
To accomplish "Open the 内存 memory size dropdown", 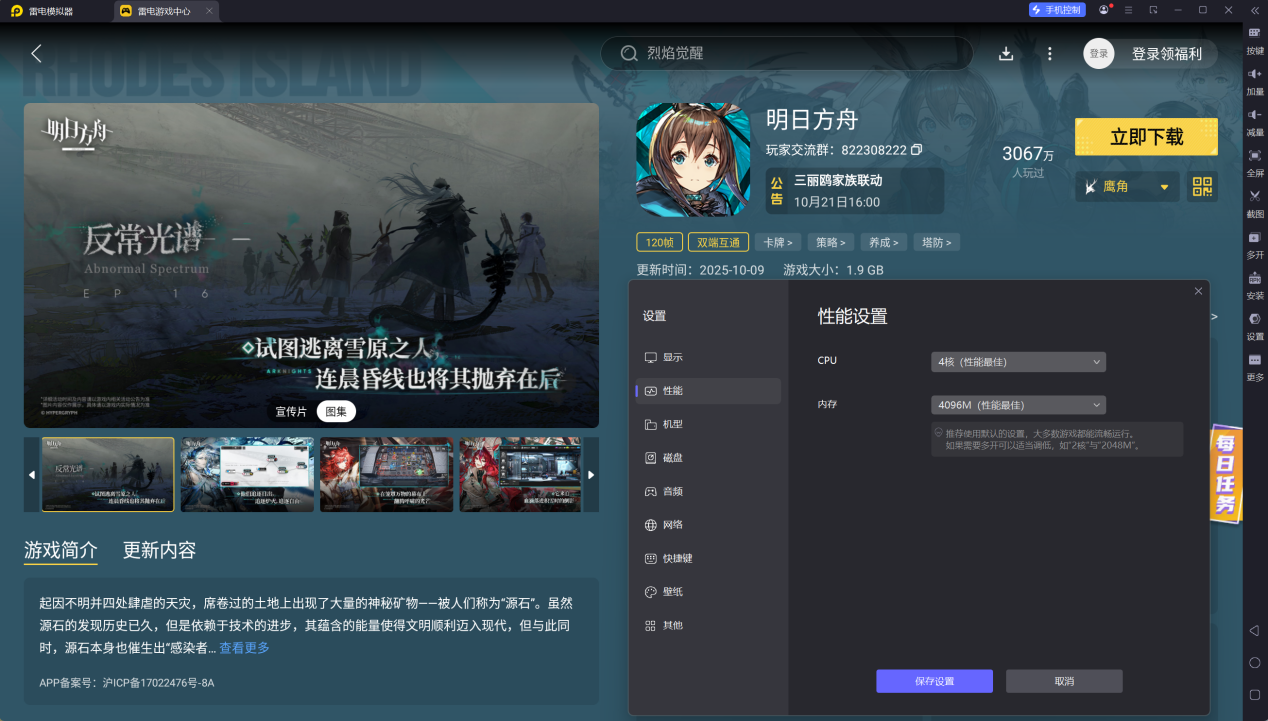I will point(1018,405).
